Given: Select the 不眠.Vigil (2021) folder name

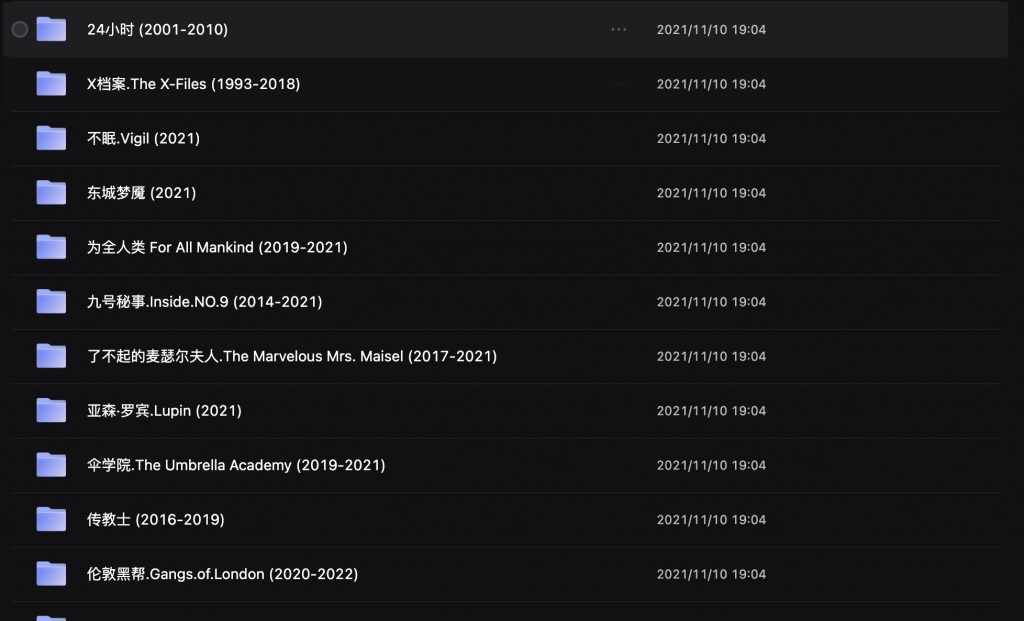Looking at the screenshot, I should (143, 138).
